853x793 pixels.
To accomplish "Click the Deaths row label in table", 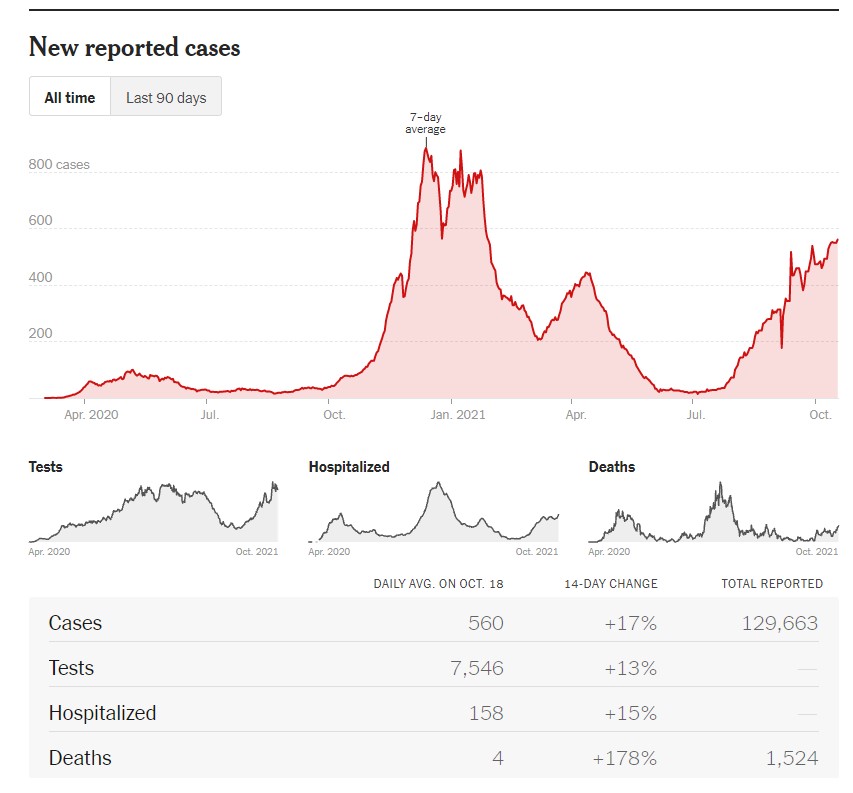I will (x=81, y=758).
